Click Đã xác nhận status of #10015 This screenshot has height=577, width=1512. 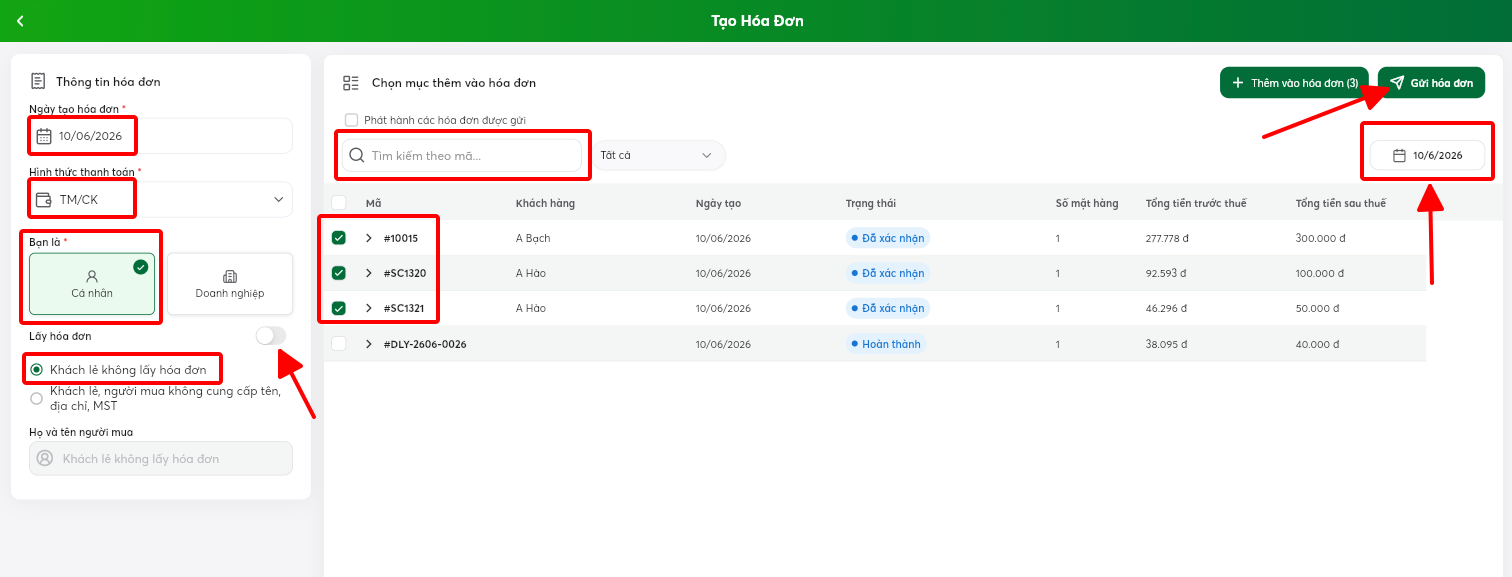pos(888,238)
